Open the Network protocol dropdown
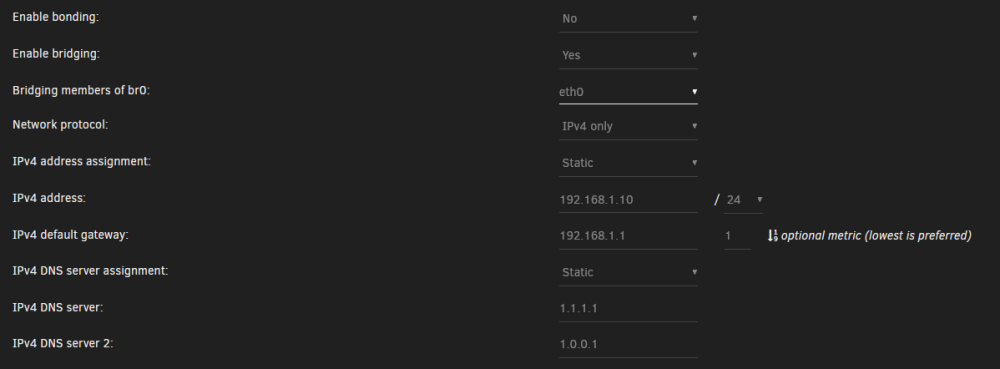Screen dimensions: 1000x369 pyautogui.click(x=628, y=126)
